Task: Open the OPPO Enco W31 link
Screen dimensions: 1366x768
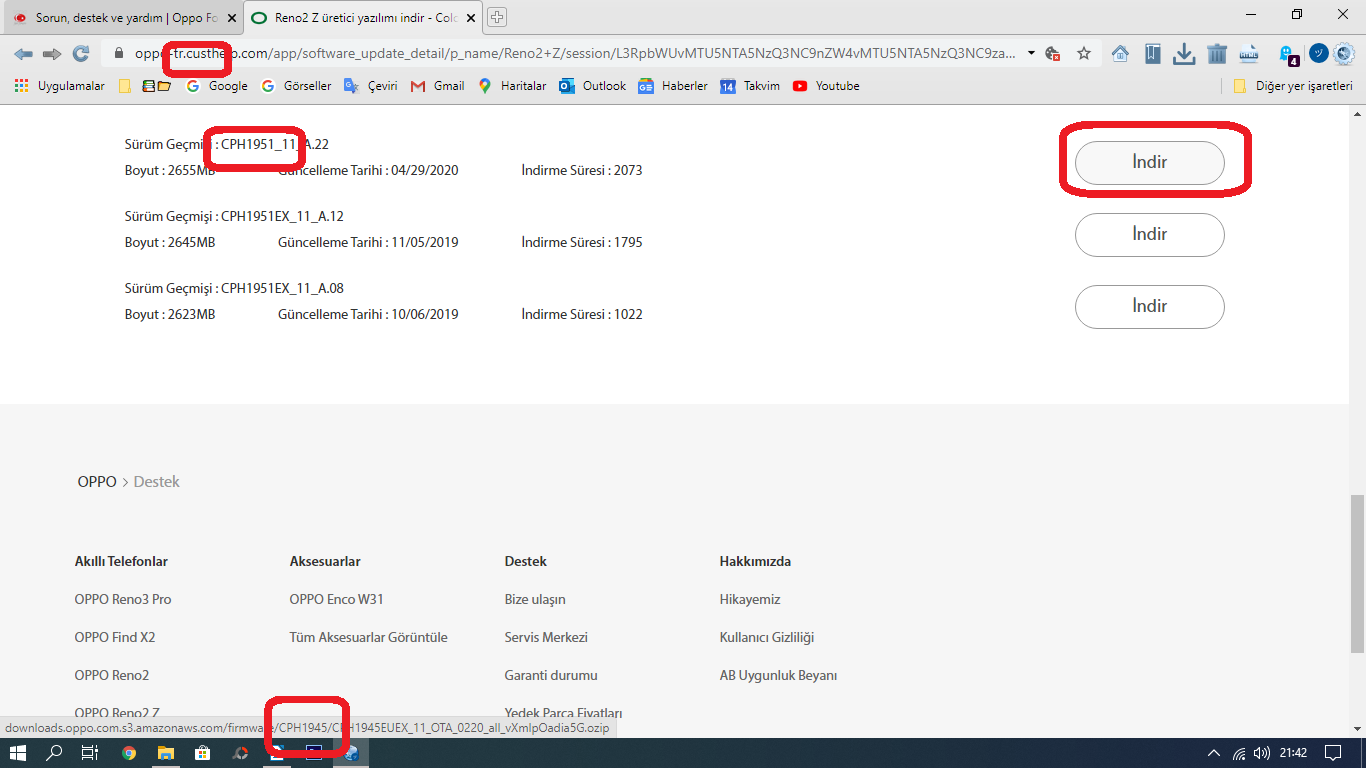Action: tap(337, 599)
